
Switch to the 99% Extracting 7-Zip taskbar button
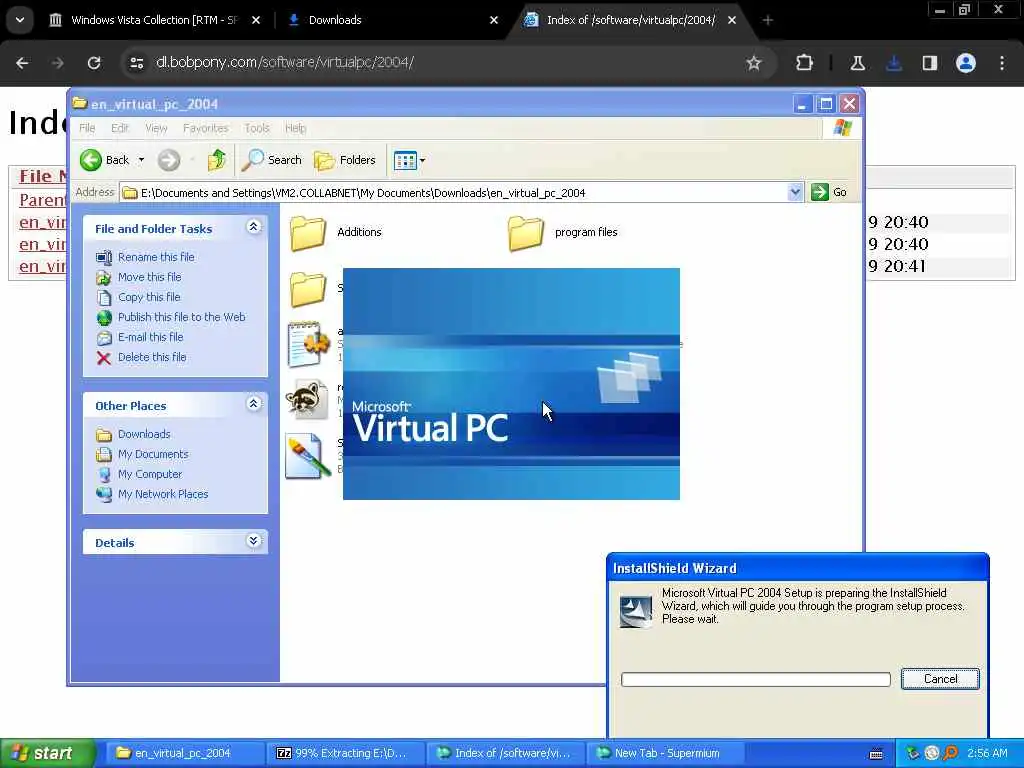343,754
